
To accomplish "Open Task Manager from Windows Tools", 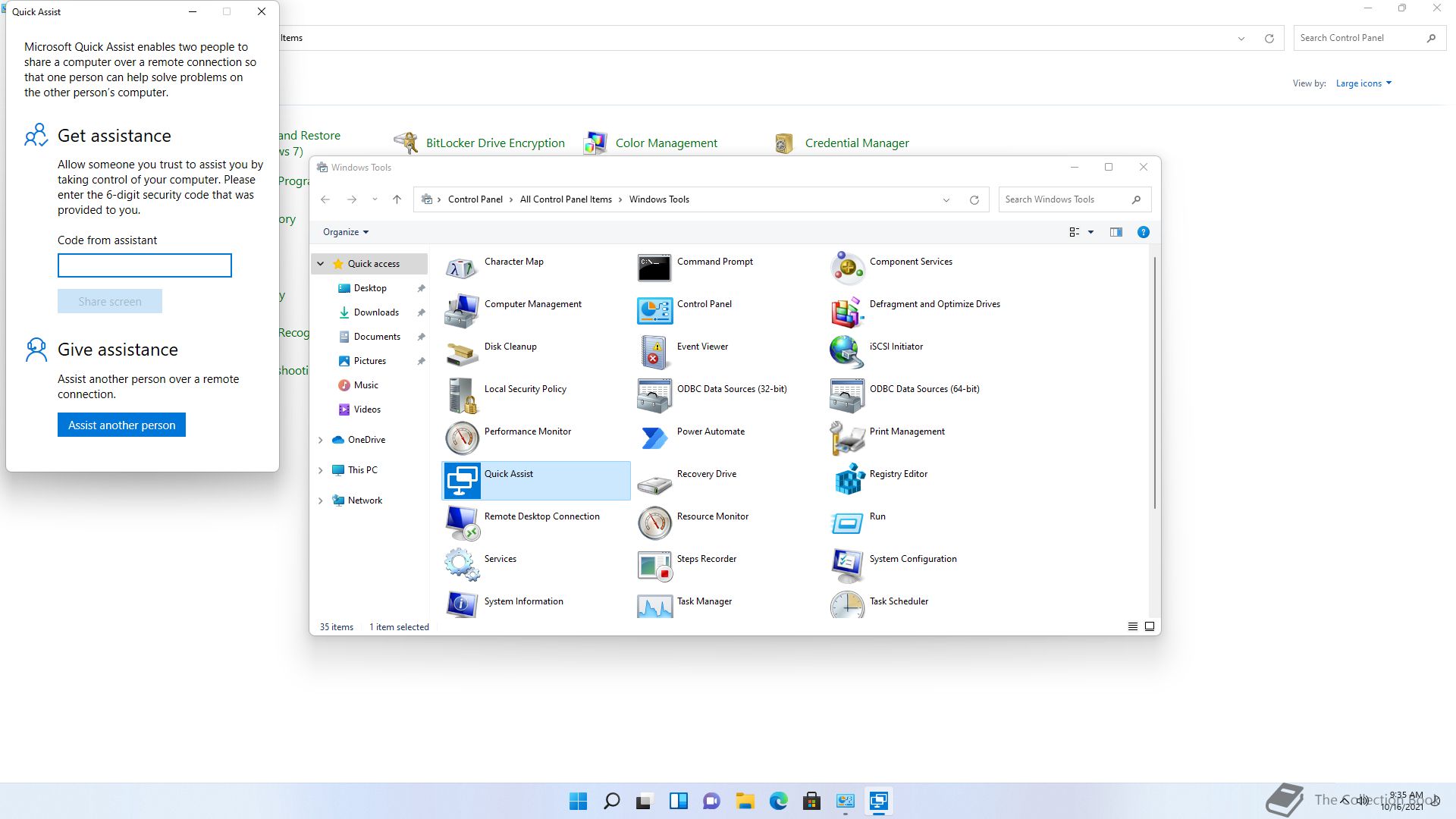I will click(654, 604).
